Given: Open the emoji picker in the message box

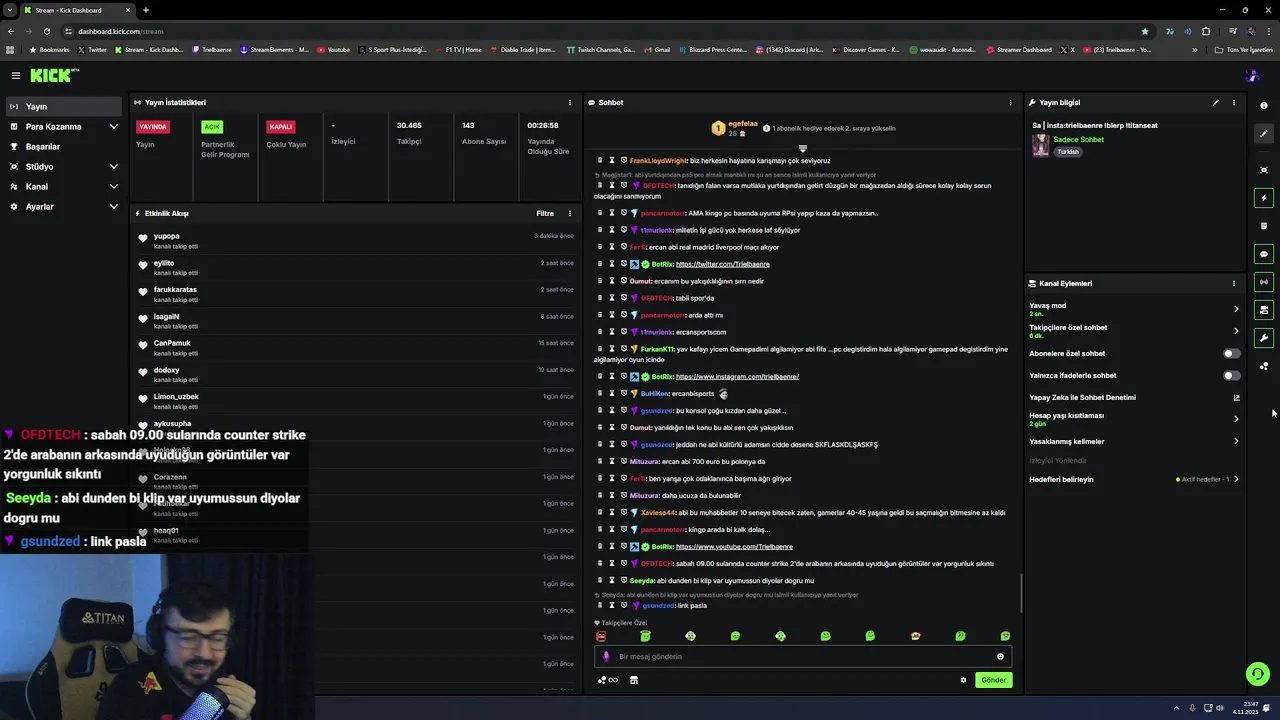Looking at the screenshot, I should pyautogui.click(x=1000, y=657).
